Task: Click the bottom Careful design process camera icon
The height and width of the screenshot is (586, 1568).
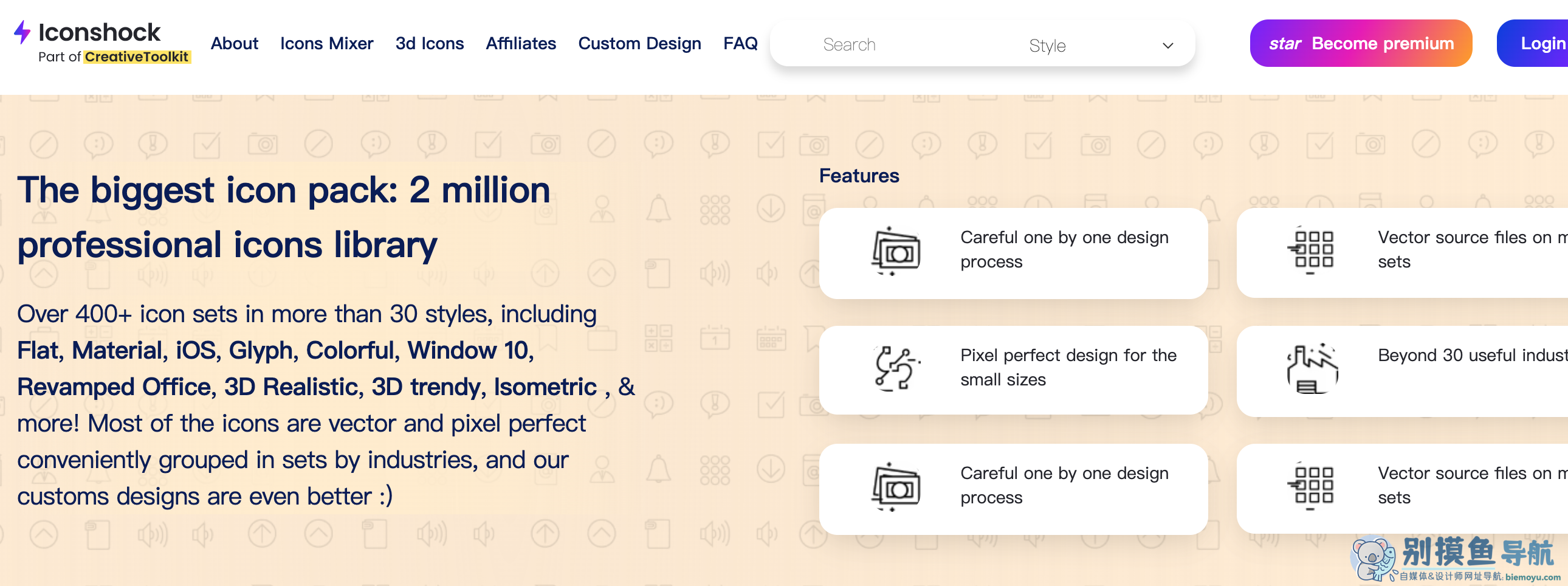Action: click(895, 487)
